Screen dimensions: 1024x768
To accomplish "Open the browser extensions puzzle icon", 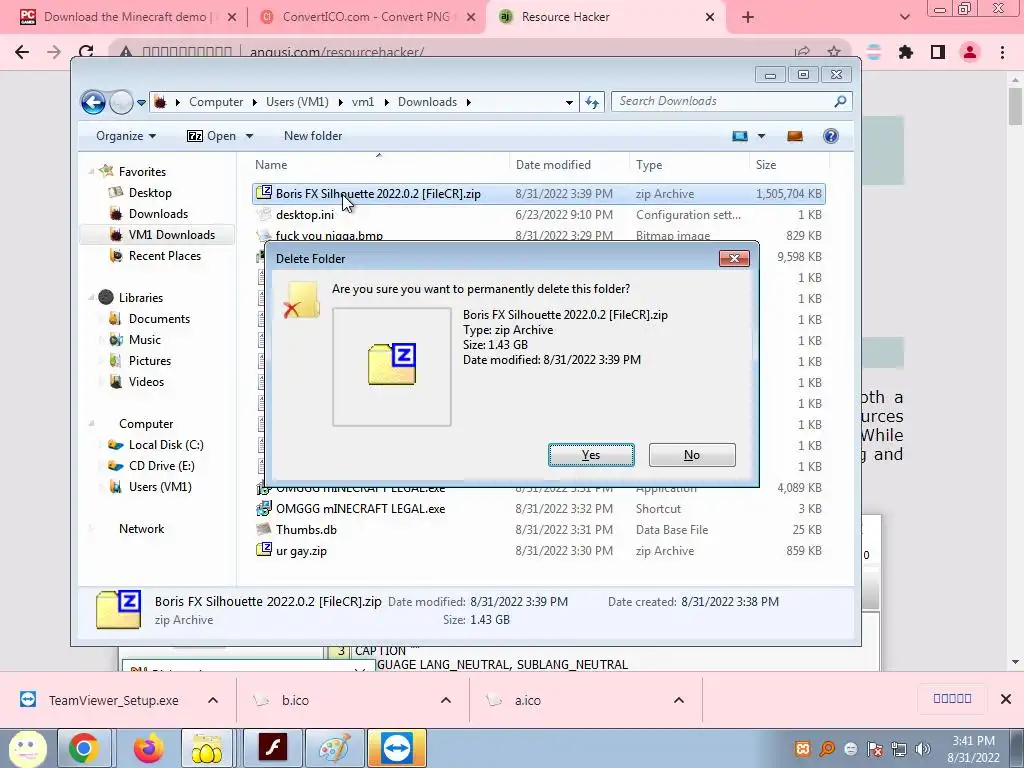I will (906, 52).
